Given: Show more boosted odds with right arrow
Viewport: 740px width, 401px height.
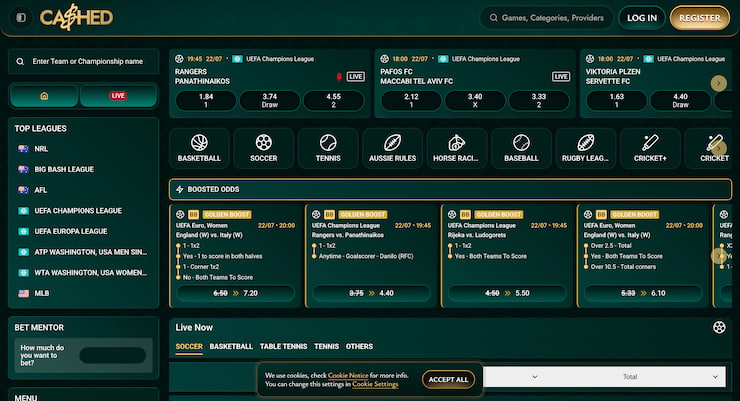Looking at the screenshot, I should click(x=719, y=256).
